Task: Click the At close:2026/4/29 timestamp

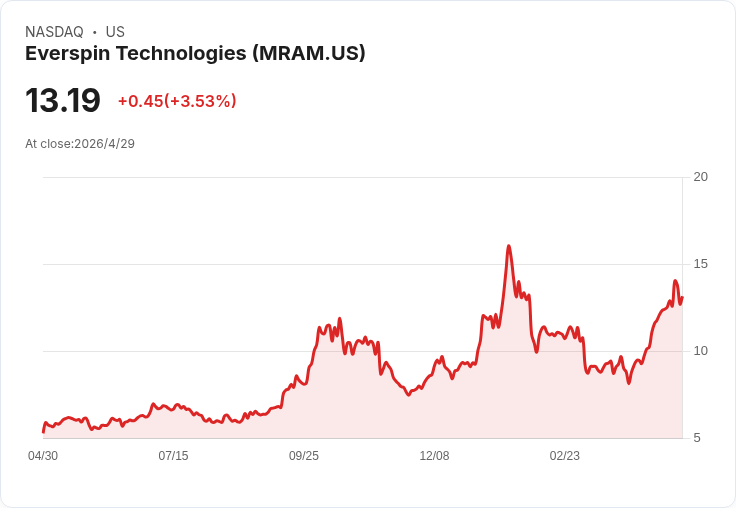Action: click(x=80, y=144)
